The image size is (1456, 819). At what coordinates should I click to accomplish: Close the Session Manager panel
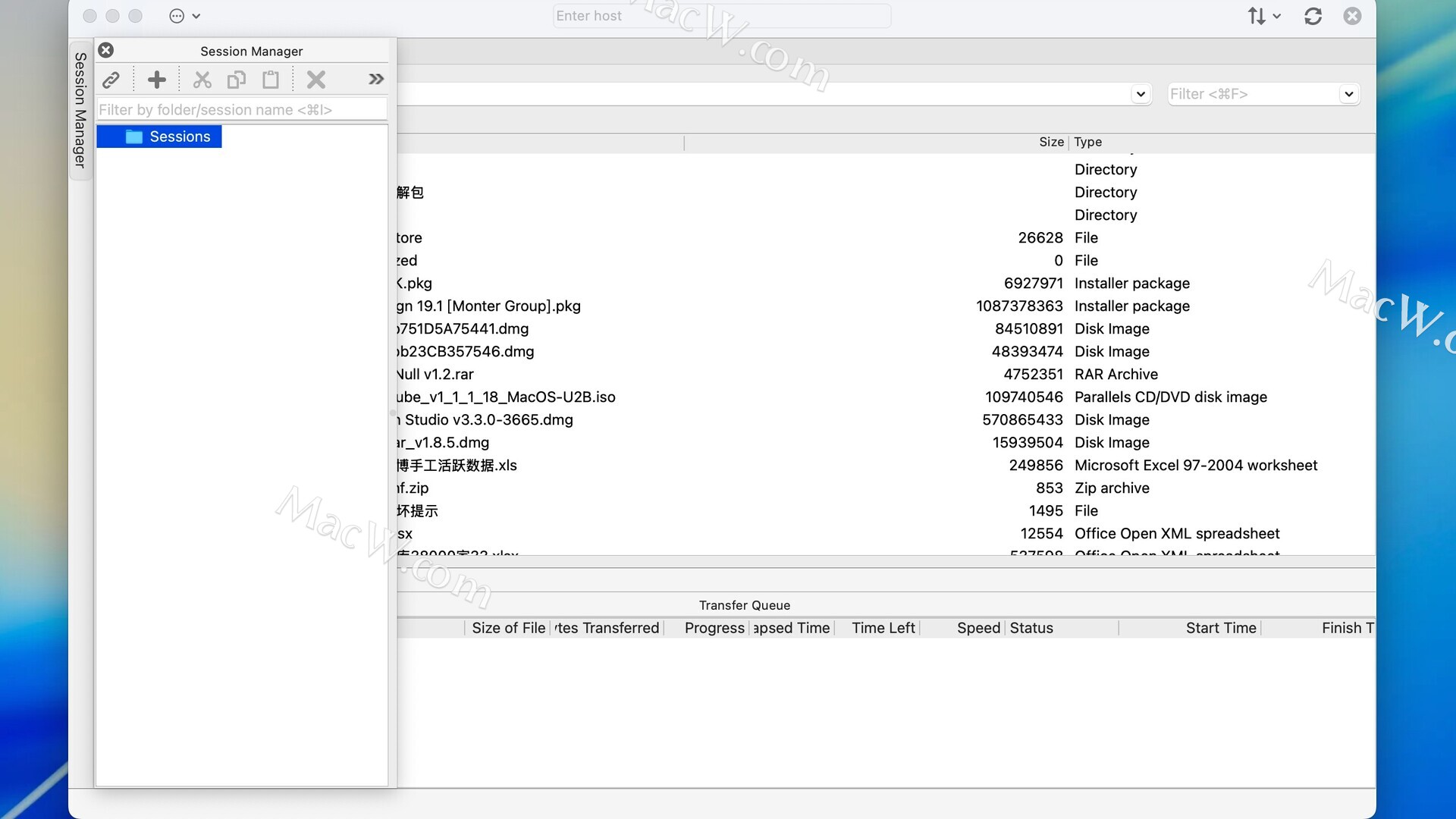click(x=106, y=50)
